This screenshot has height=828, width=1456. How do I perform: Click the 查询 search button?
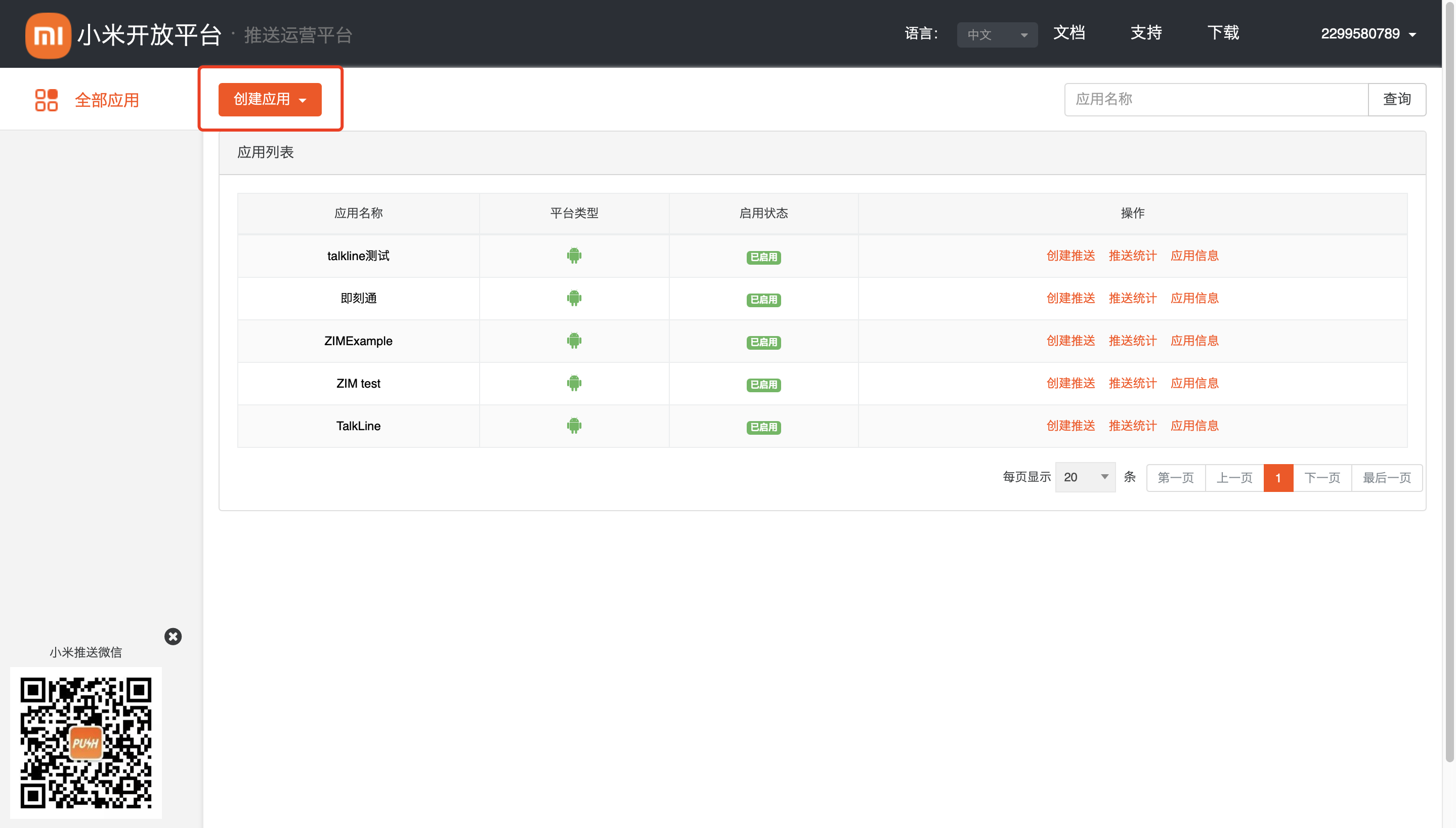coord(1397,100)
